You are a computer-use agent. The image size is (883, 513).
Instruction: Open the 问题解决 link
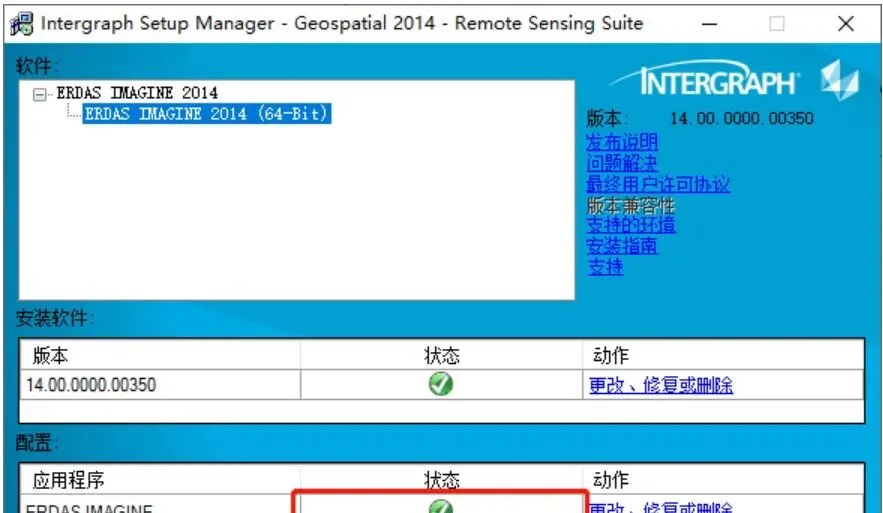point(622,163)
